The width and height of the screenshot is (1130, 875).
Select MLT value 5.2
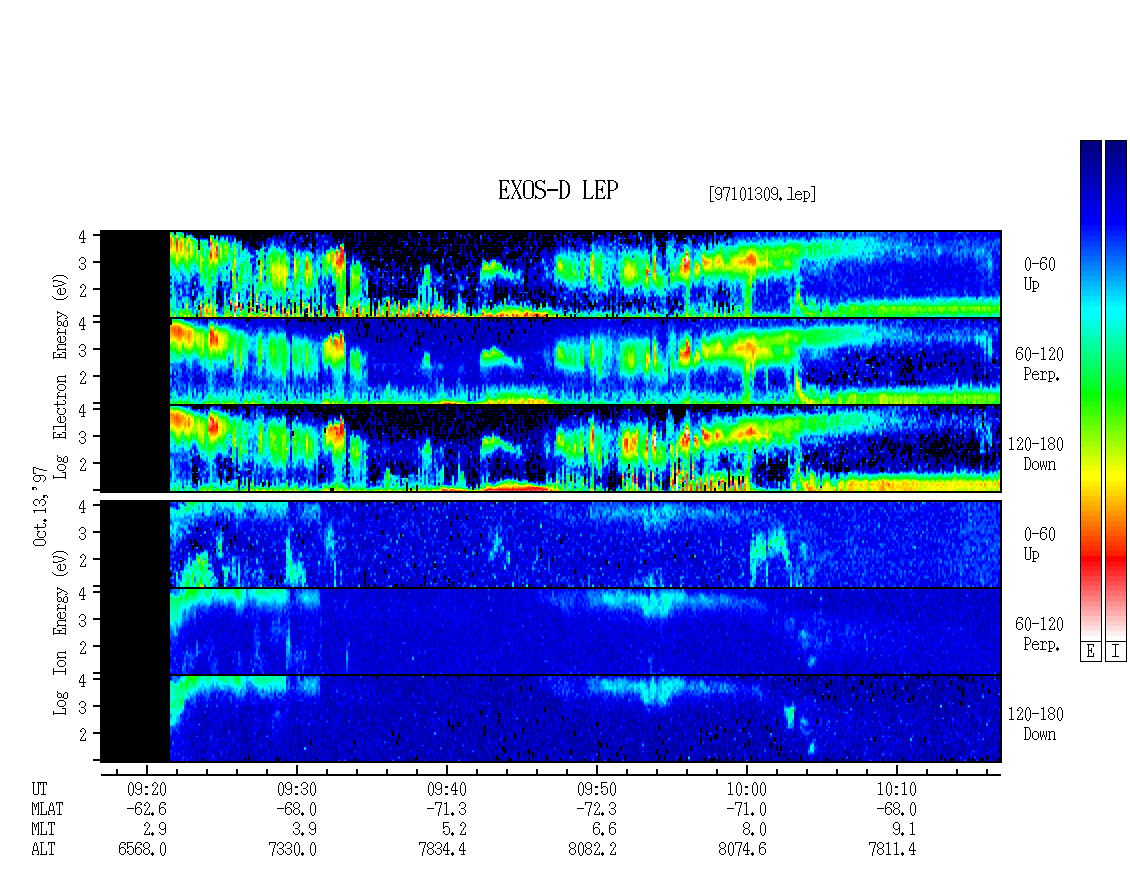tap(455, 830)
